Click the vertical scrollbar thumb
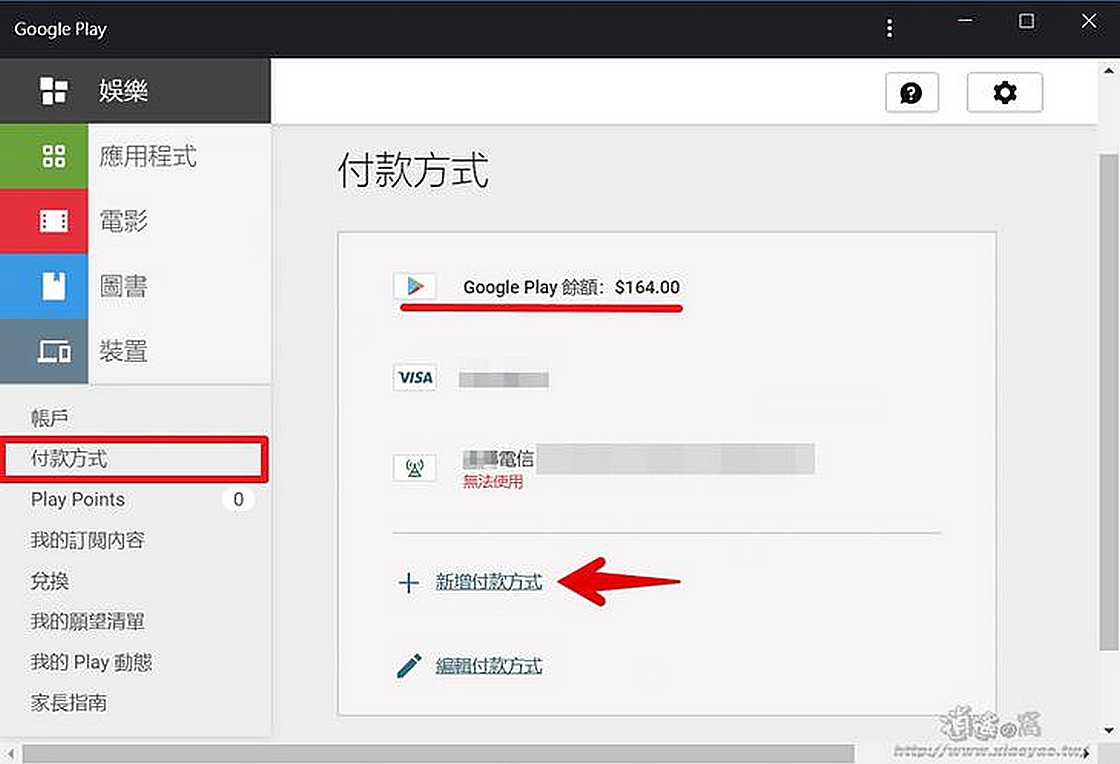Image resolution: width=1120 pixels, height=764 pixels. pyautogui.click(x=1109, y=401)
